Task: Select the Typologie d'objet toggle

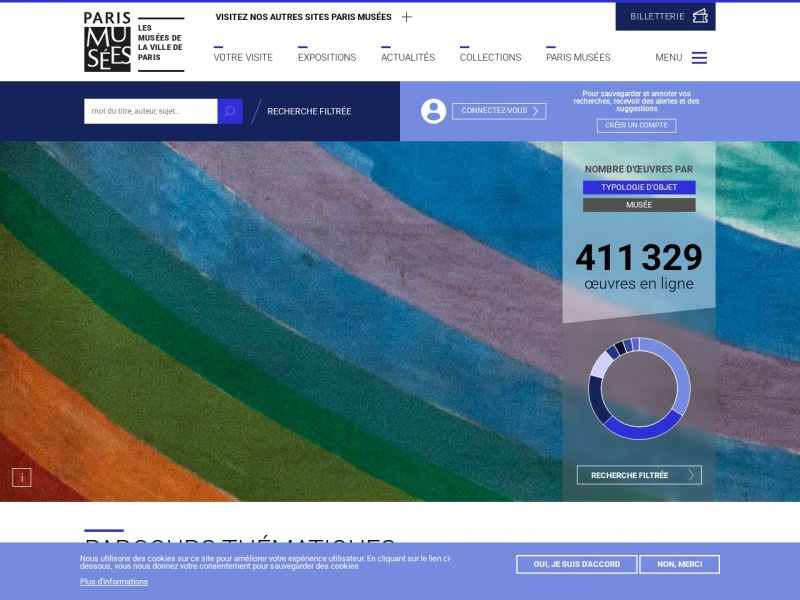Action: tap(639, 187)
